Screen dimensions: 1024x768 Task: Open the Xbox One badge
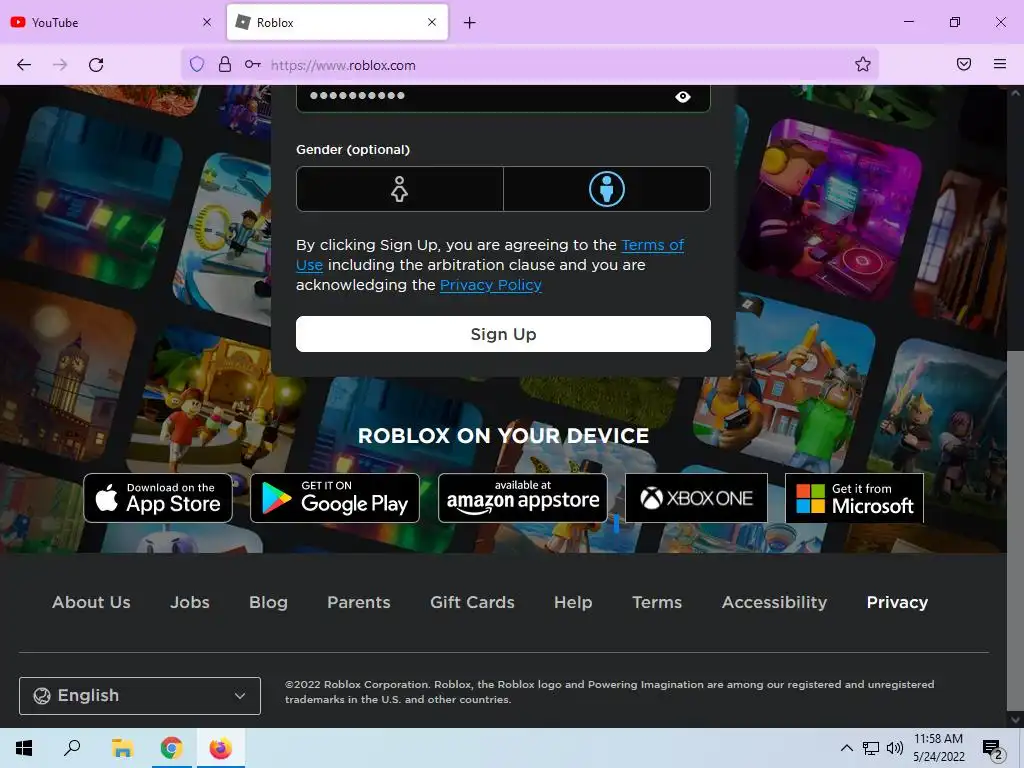[x=696, y=498]
